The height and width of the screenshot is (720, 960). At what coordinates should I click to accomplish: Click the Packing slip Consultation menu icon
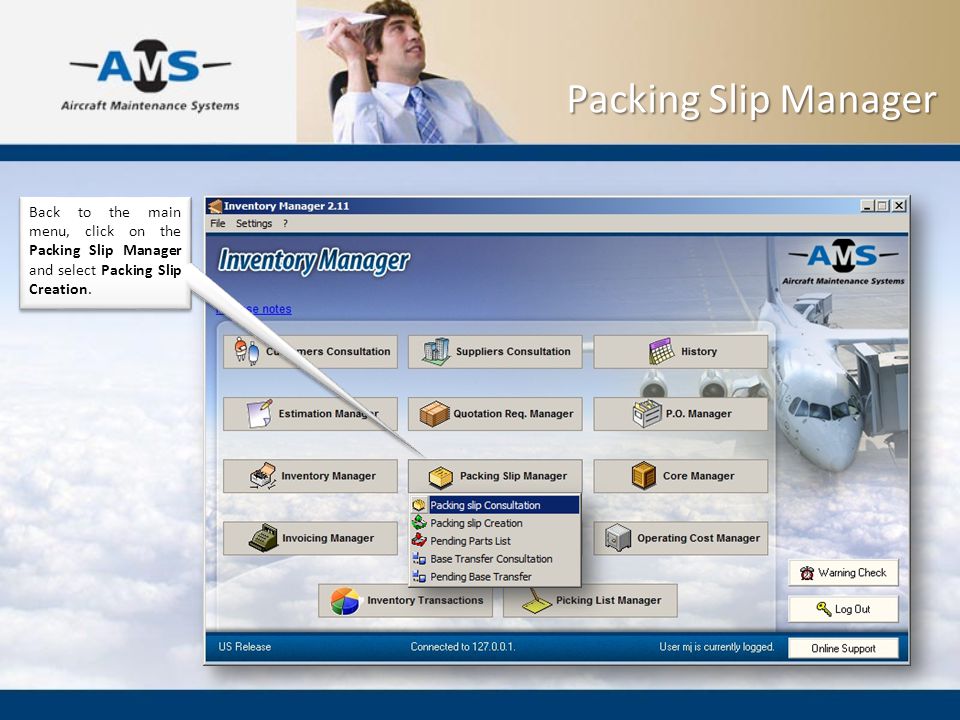pos(419,505)
